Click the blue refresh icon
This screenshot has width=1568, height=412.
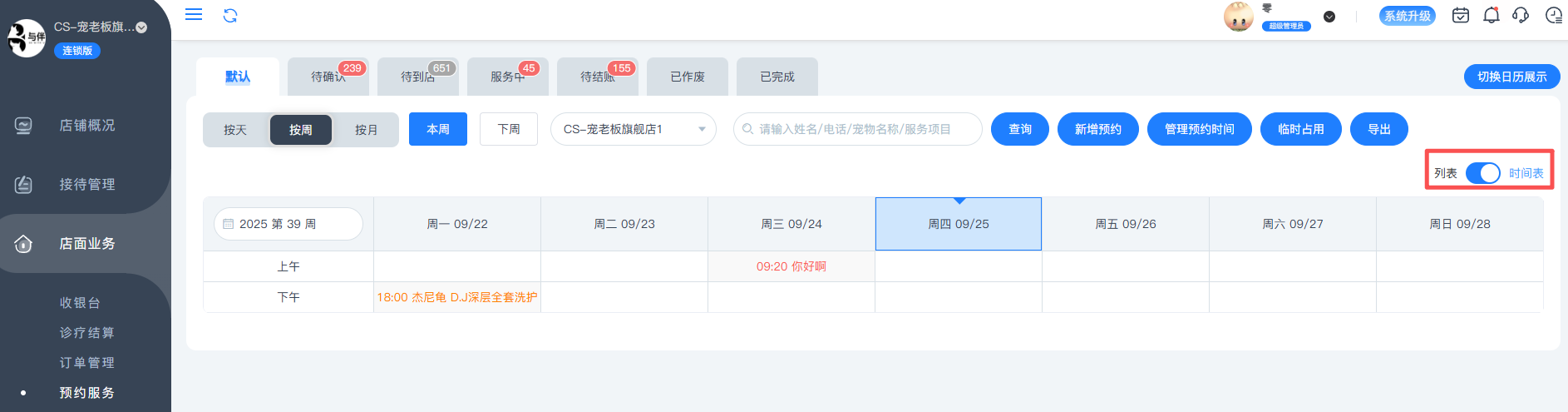click(230, 15)
